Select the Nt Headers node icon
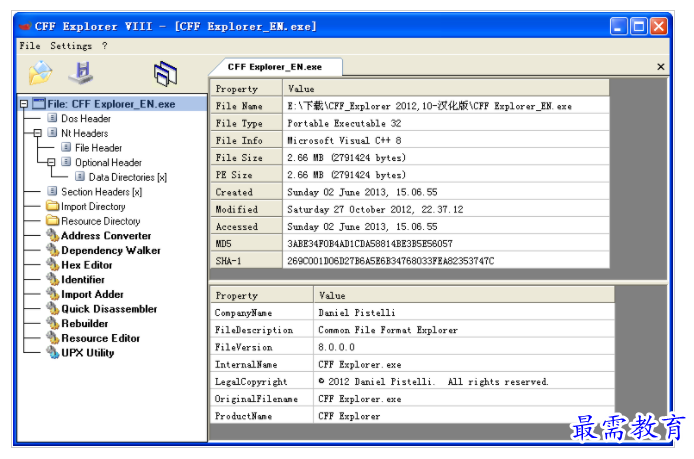 click(x=52, y=133)
